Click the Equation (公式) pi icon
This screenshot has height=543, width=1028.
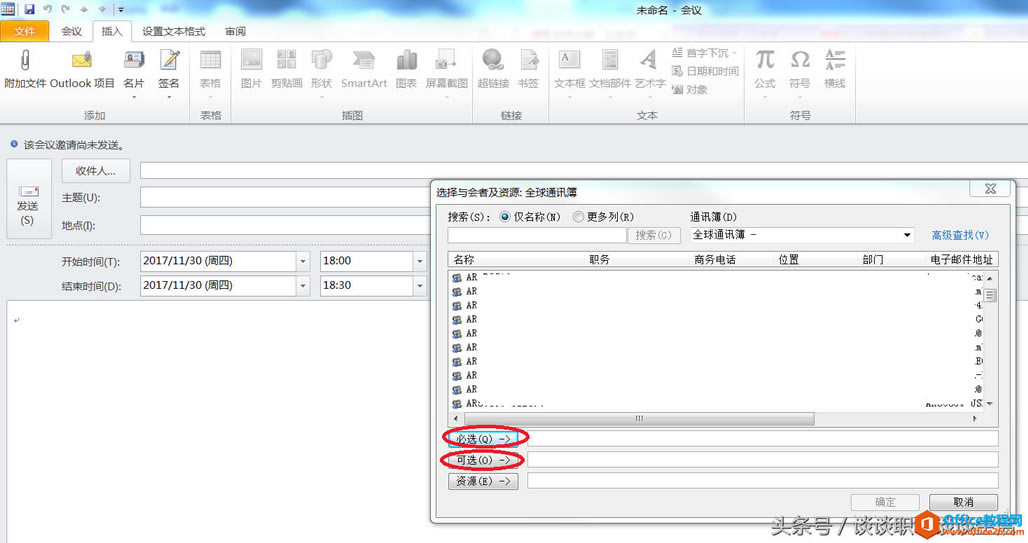(x=765, y=60)
